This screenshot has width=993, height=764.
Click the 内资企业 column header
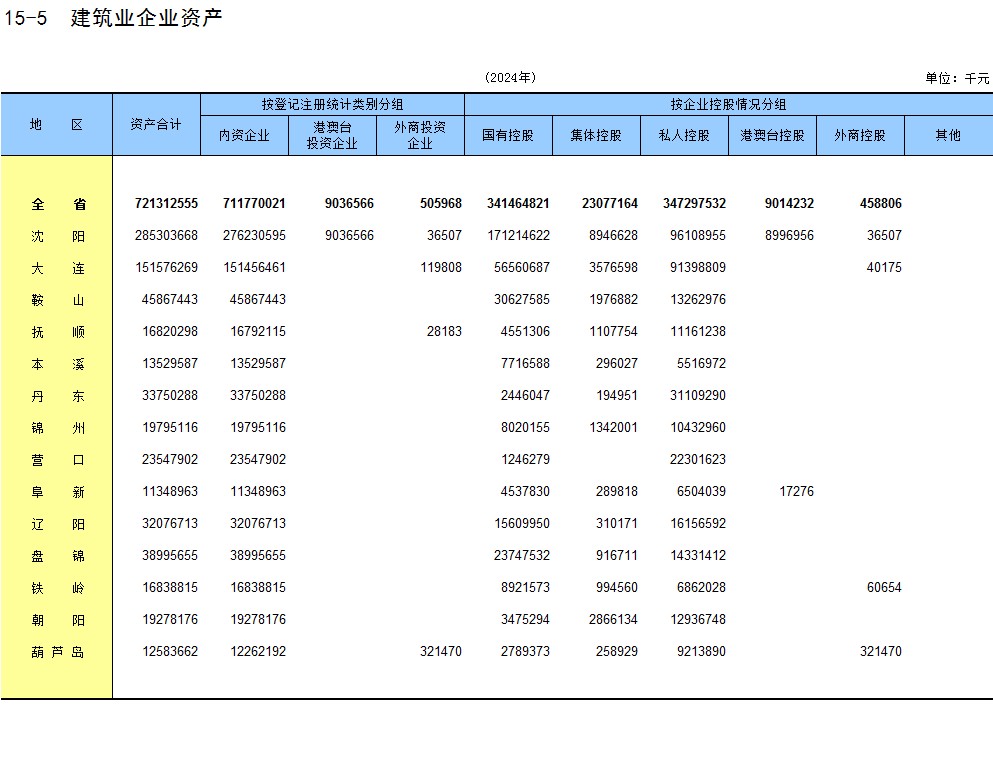pyautogui.click(x=244, y=135)
